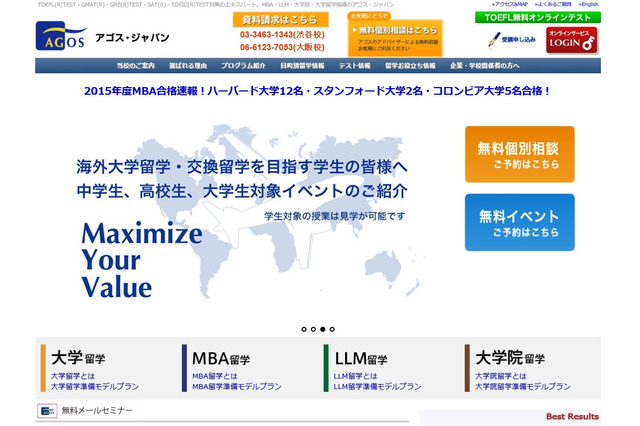
Task: Open the よくあるご質問 link
Action: pos(553,4)
